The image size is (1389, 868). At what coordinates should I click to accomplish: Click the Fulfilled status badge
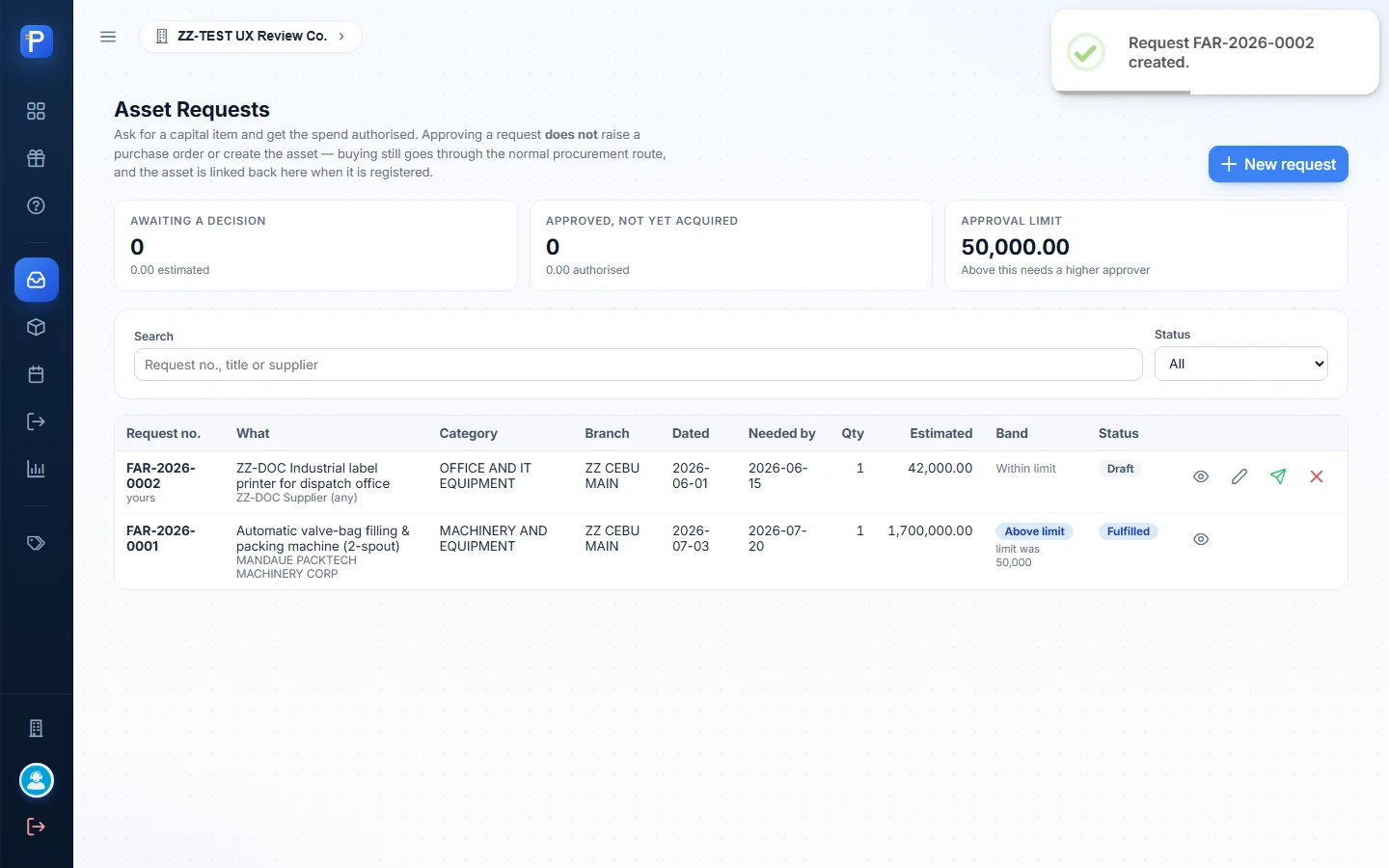coord(1128,531)
